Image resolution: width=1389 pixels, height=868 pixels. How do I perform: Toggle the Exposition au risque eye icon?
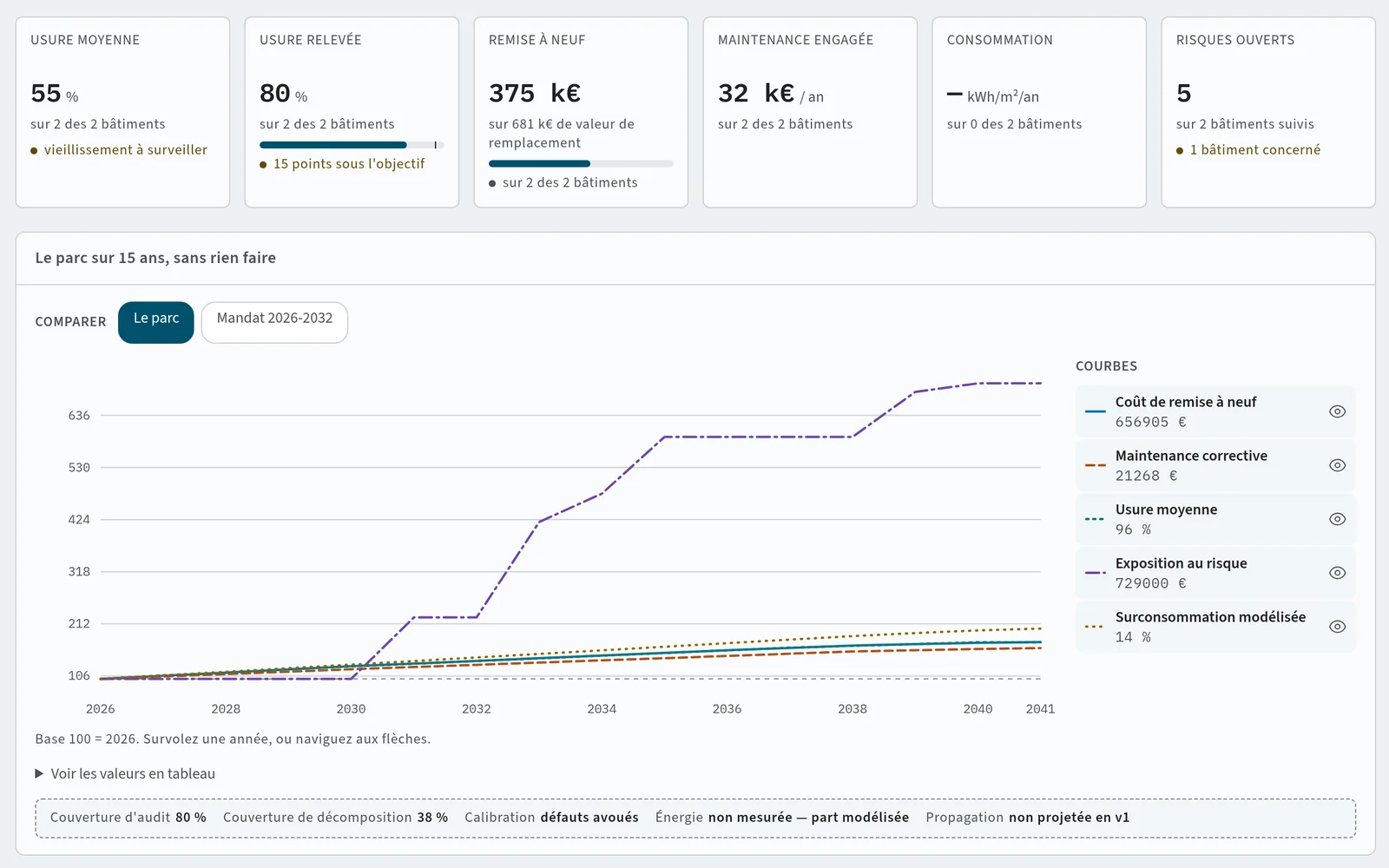click(1337, 573)
